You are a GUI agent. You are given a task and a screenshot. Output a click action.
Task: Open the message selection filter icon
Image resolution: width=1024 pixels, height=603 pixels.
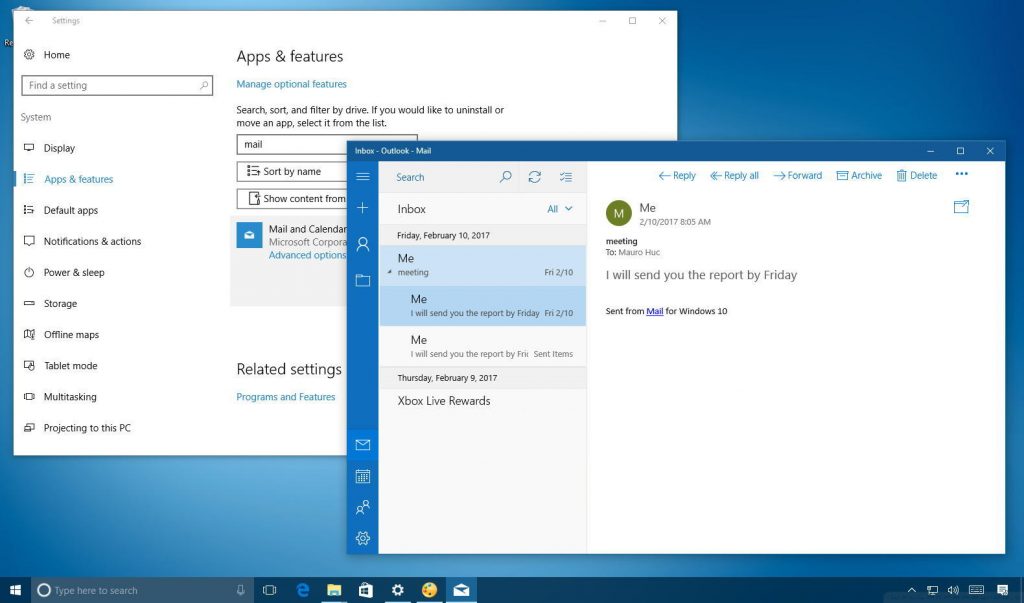point(566,176)
